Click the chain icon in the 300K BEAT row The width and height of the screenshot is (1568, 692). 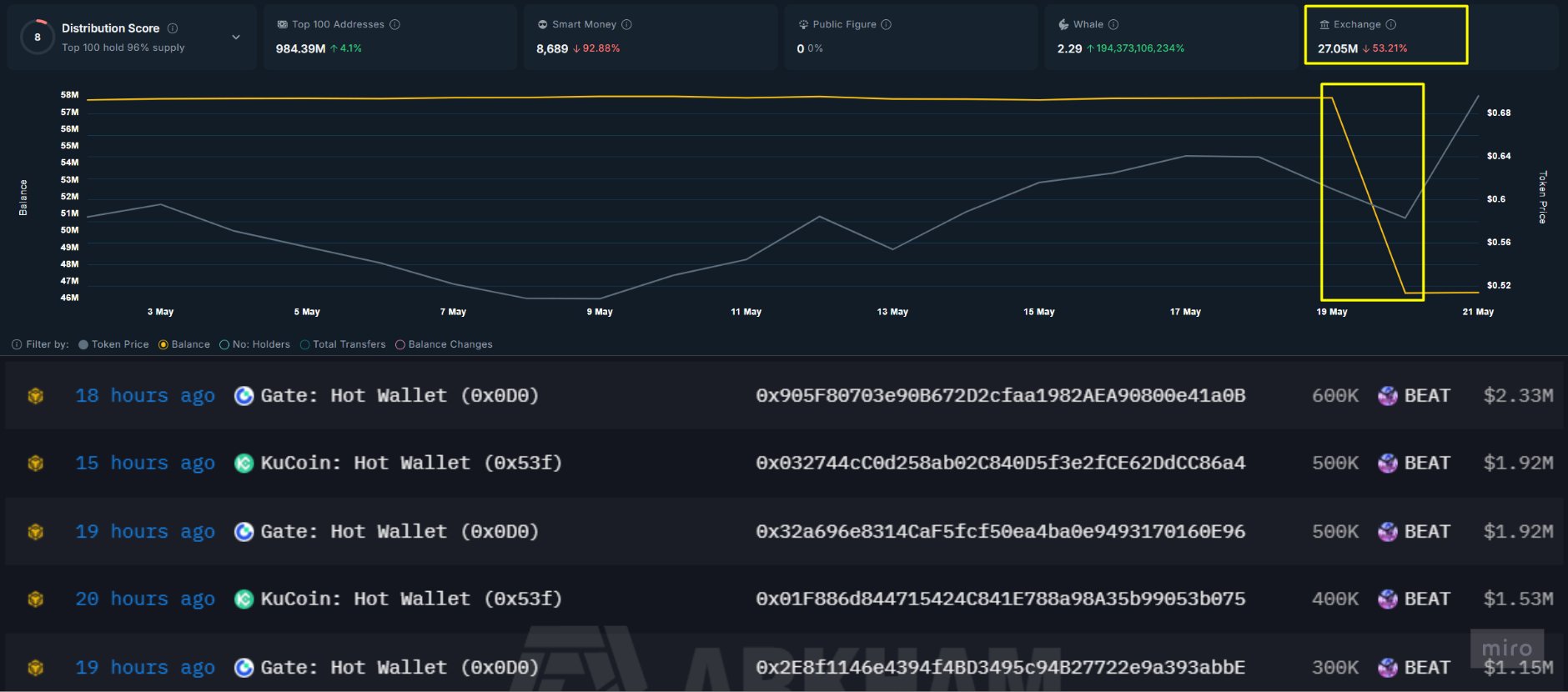tap(36, 668)
